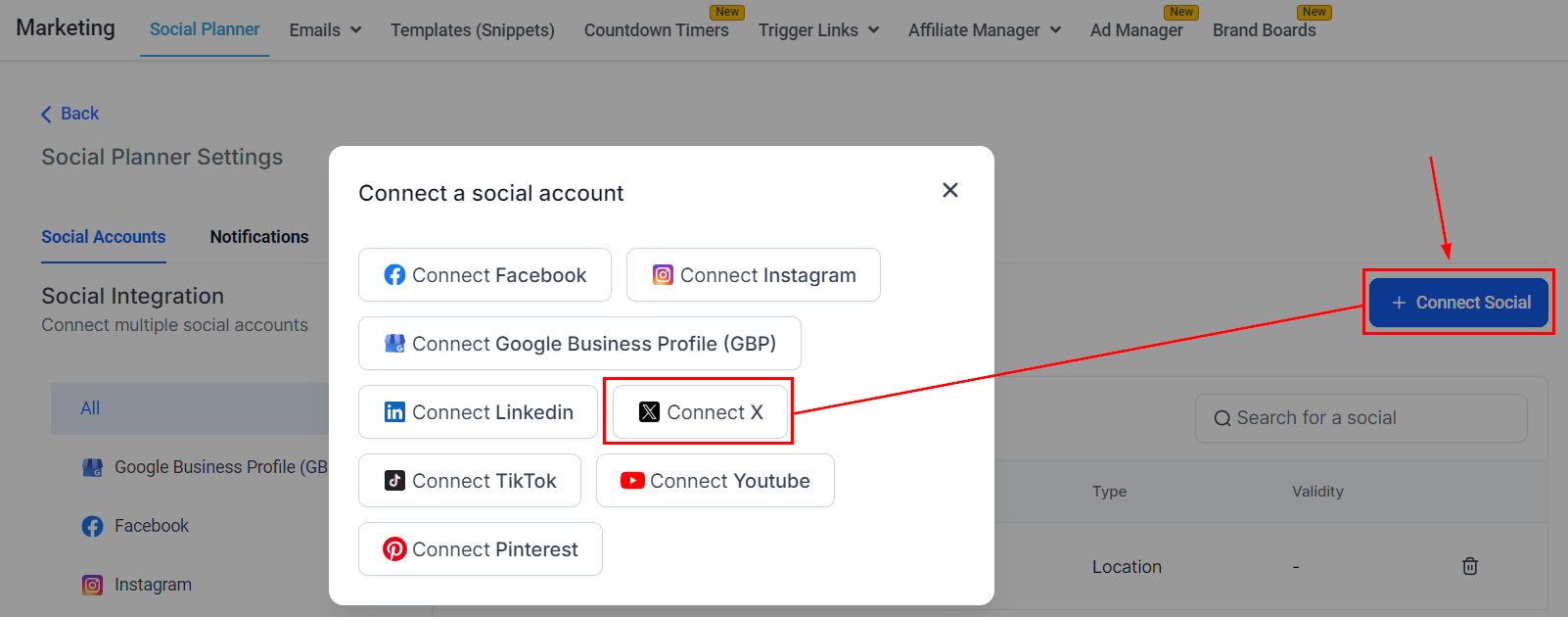Close the Connect a social account dialog
The height and width of the screenshot is (617, 1568).
(949, 190)
